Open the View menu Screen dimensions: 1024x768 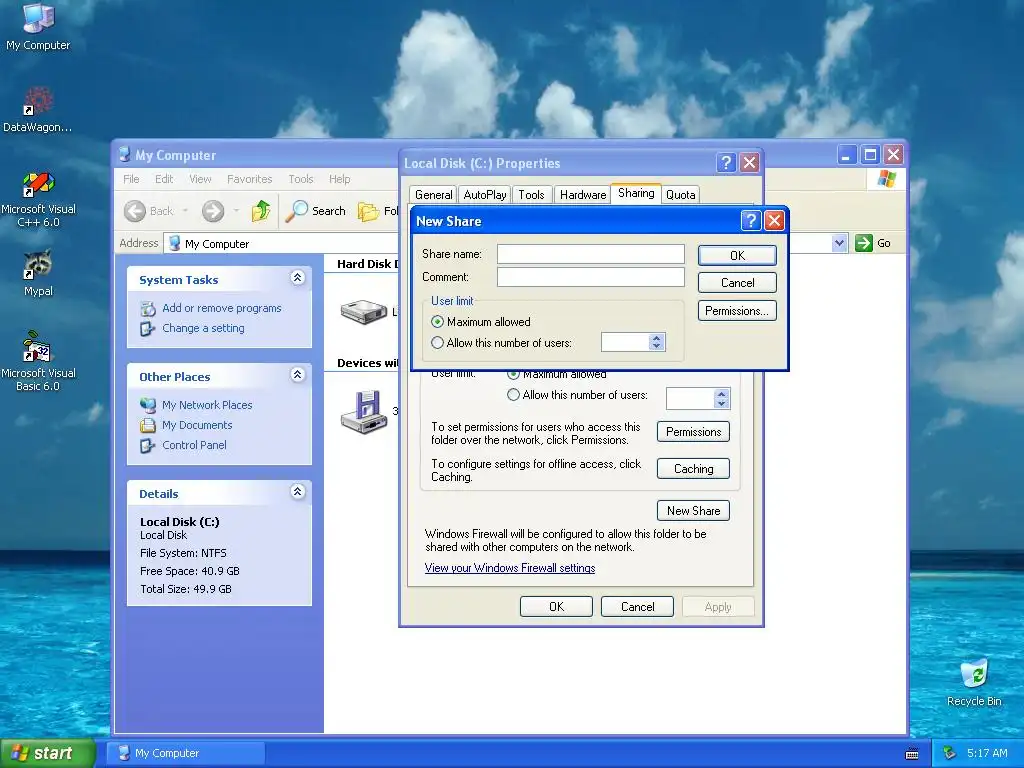[200, 179]
